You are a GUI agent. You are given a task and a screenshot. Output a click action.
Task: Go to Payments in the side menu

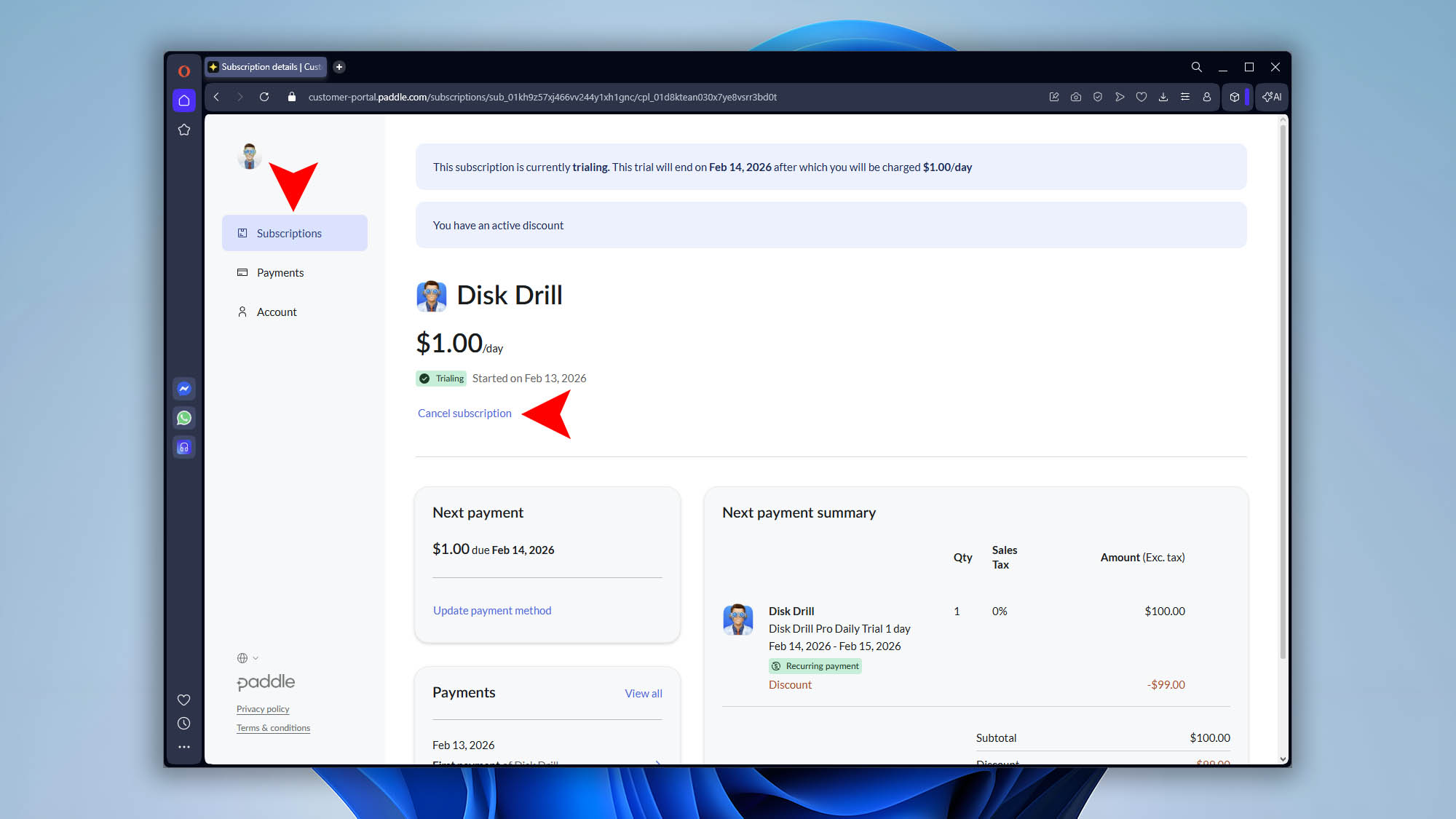(x=280, y=272)
